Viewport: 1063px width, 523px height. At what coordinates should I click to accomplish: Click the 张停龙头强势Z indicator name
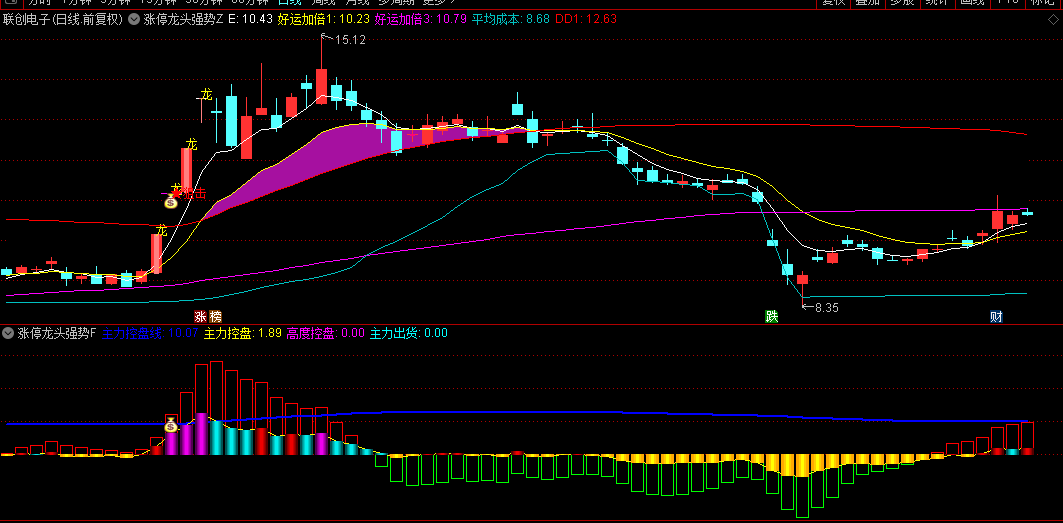[x=183, y=19]
